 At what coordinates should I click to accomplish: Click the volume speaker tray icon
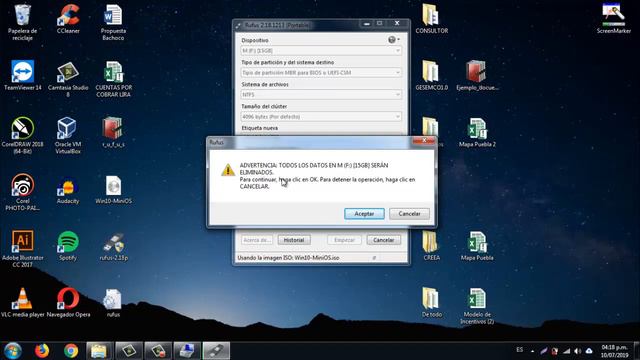pos(578,351)
